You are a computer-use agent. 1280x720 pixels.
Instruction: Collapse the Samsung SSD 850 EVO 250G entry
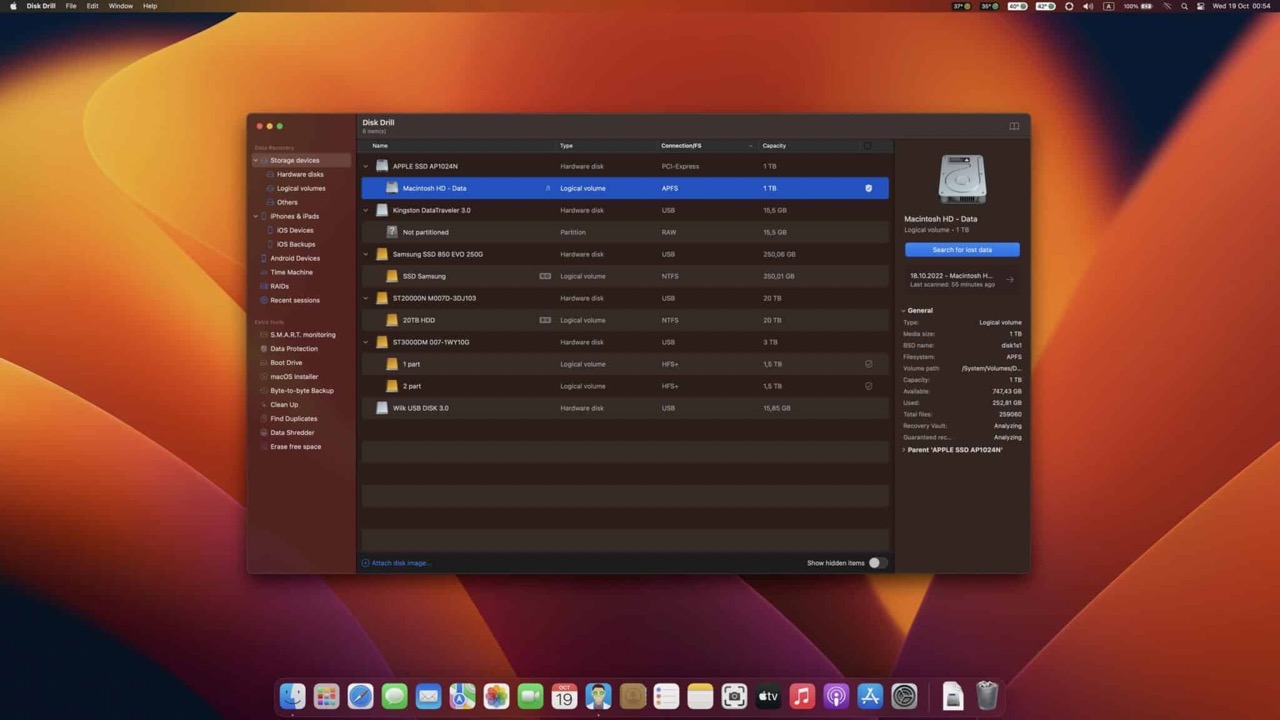[365, 254]
